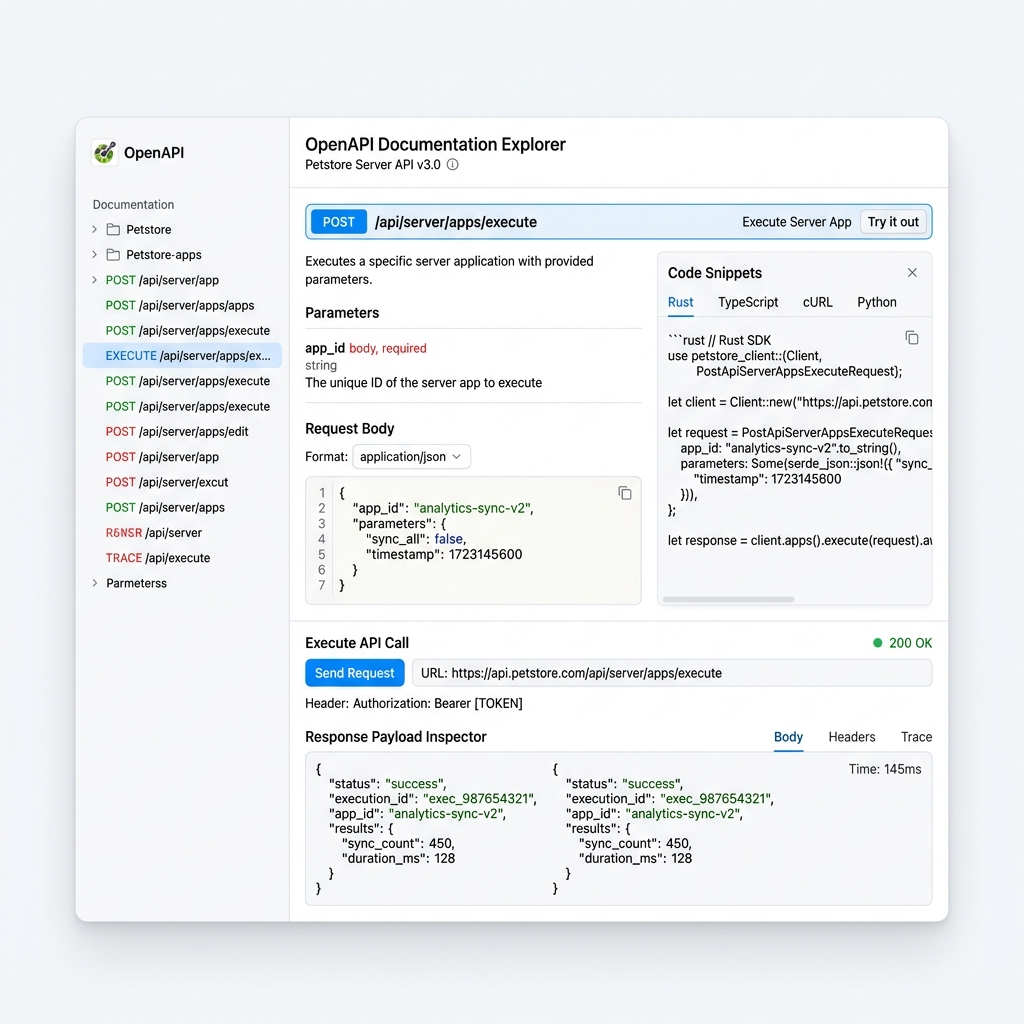Expand the Petstore-apps tree folder

point(95,255)
